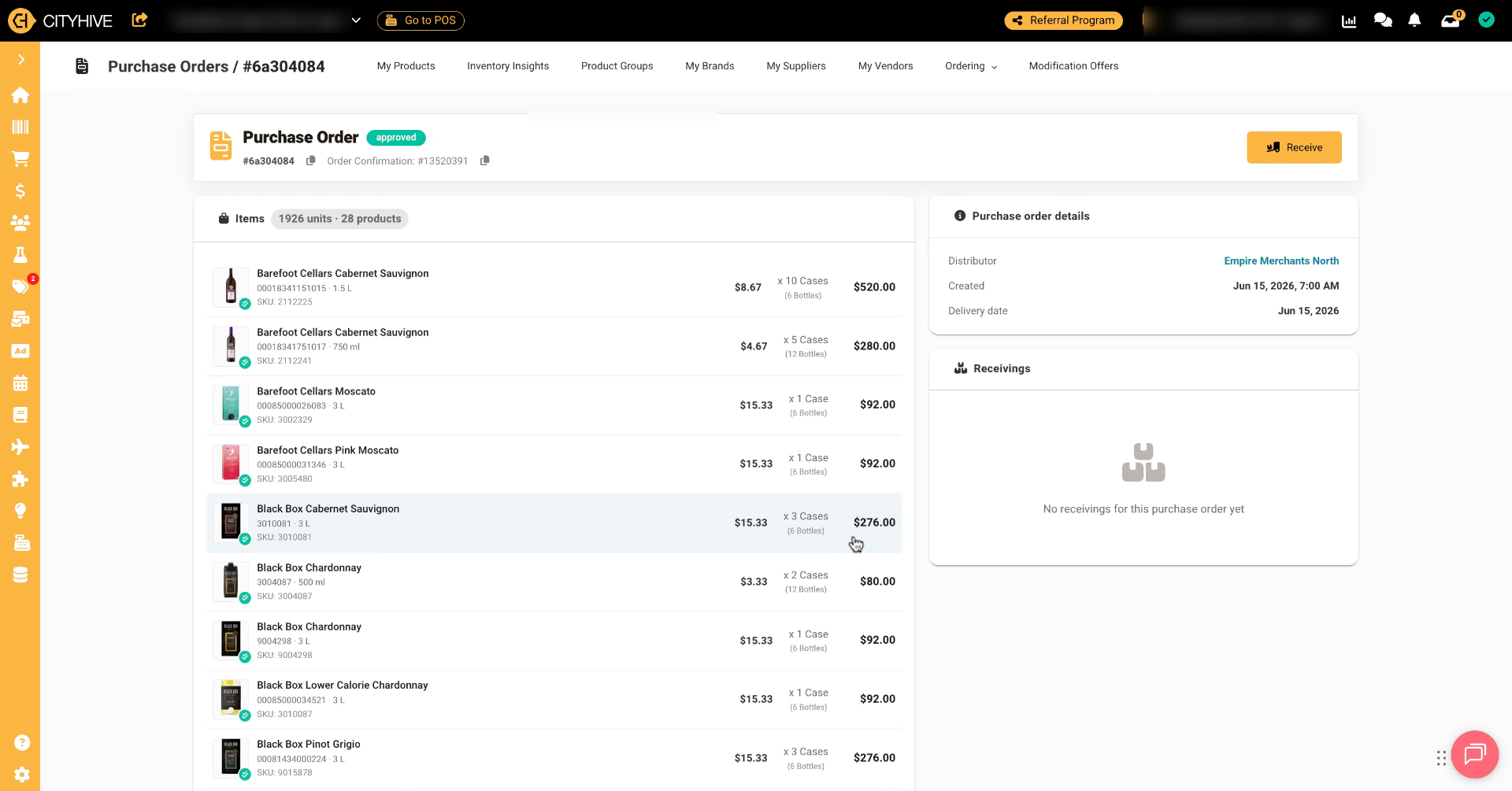
Task: Click the $280.00 line total
Action: [874, 346]
